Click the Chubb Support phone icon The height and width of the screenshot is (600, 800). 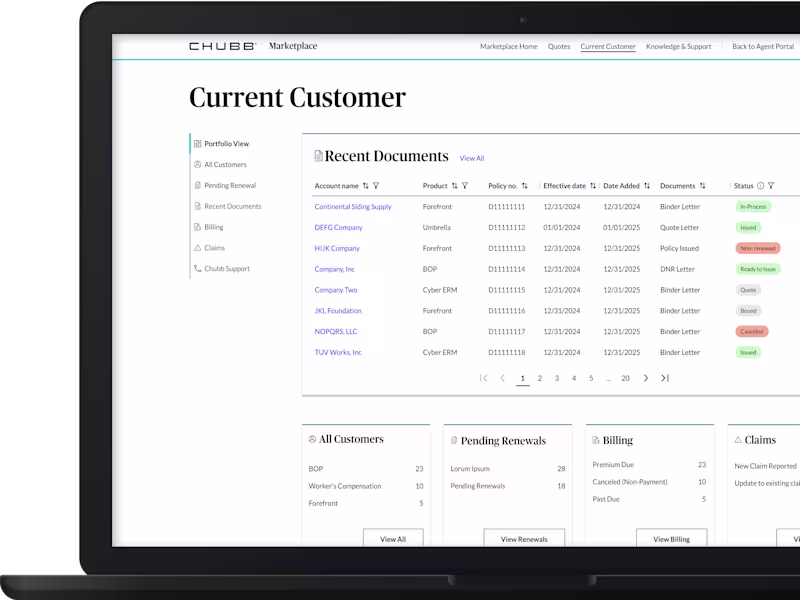198,268
